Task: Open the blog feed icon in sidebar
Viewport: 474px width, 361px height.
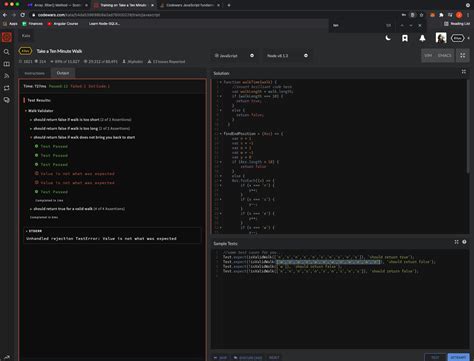Action: click(x=6, y=76)
